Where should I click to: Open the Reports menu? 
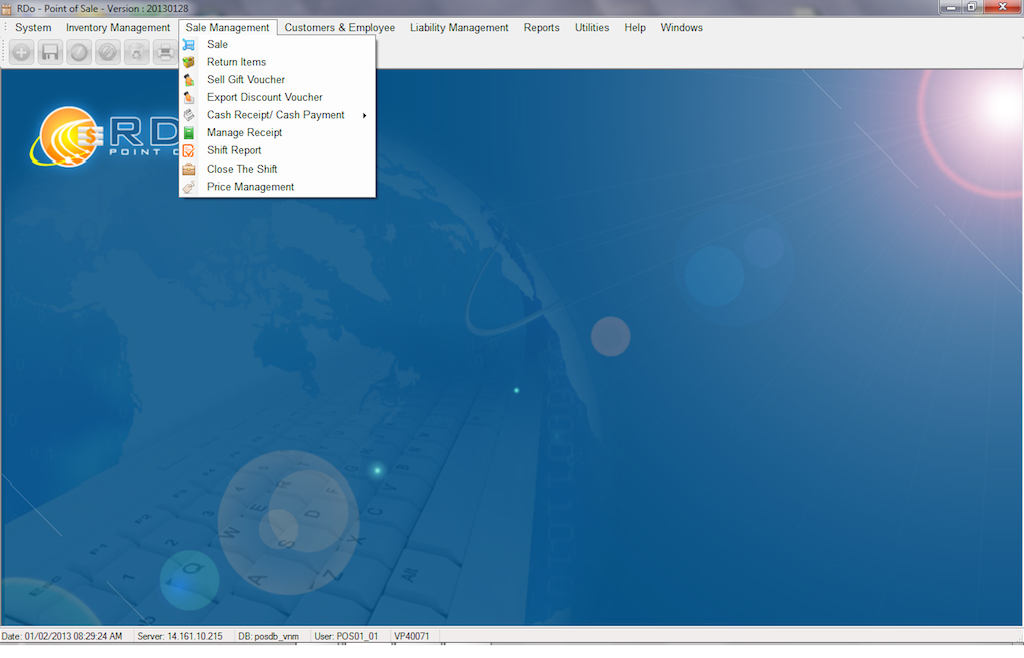pyautogui.click(x=541, y=28)
